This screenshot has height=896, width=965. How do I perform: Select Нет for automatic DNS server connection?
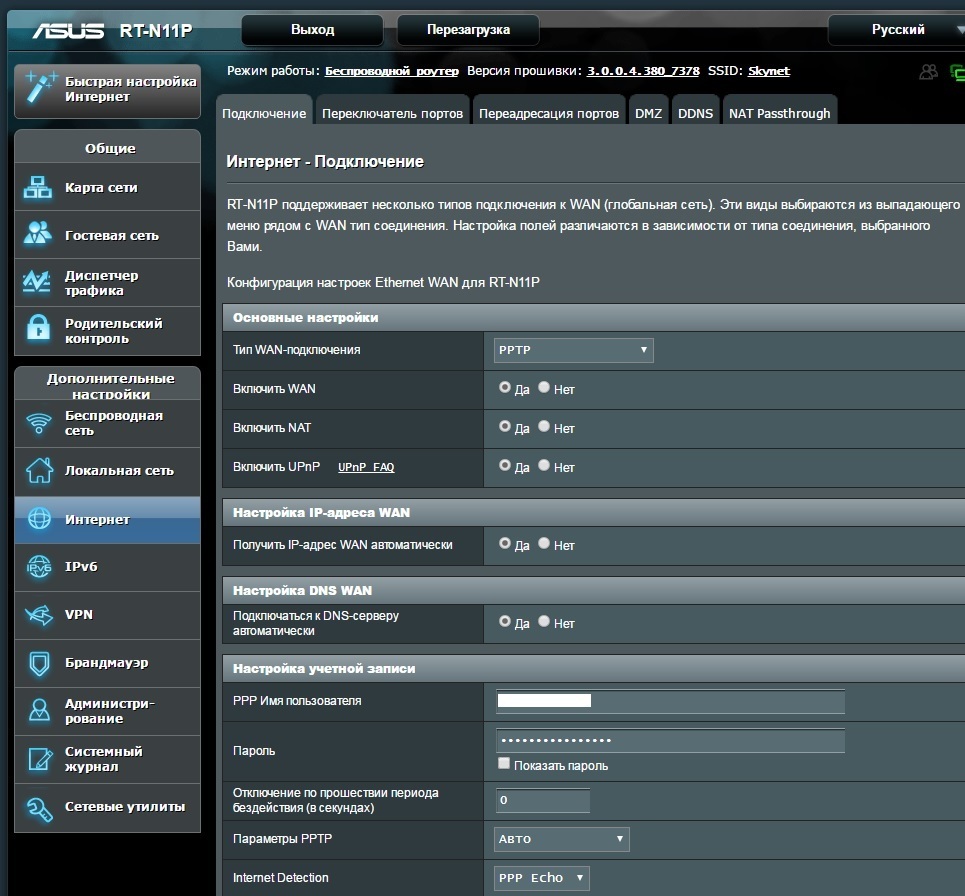(x=544, y=621)
